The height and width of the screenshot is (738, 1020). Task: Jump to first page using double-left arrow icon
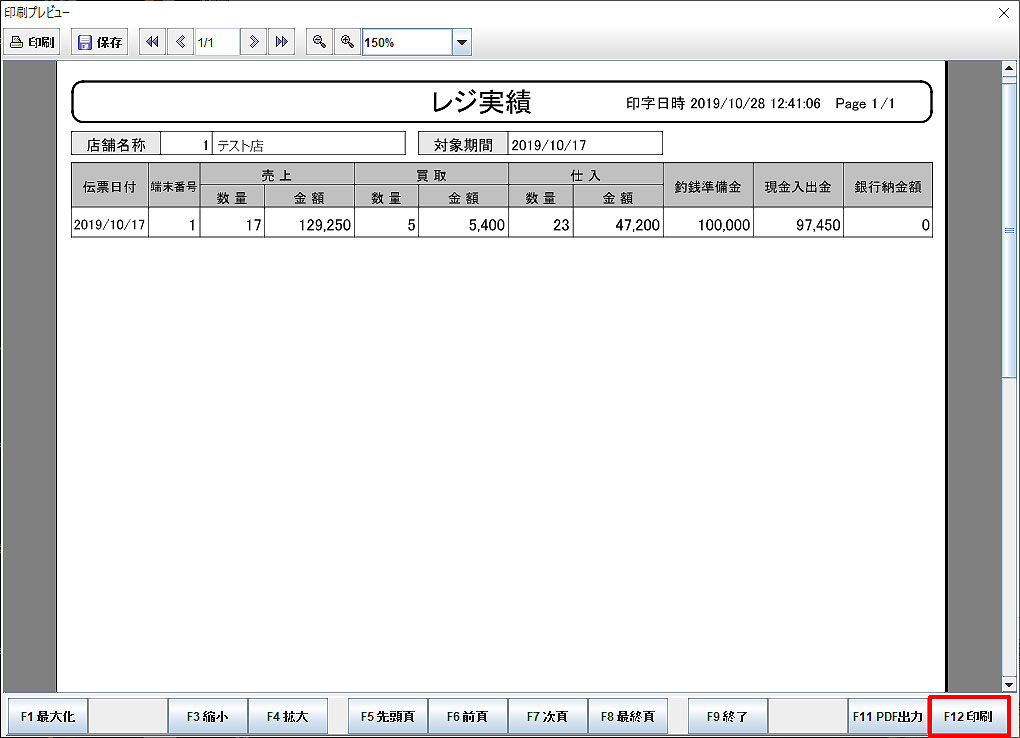152,42
